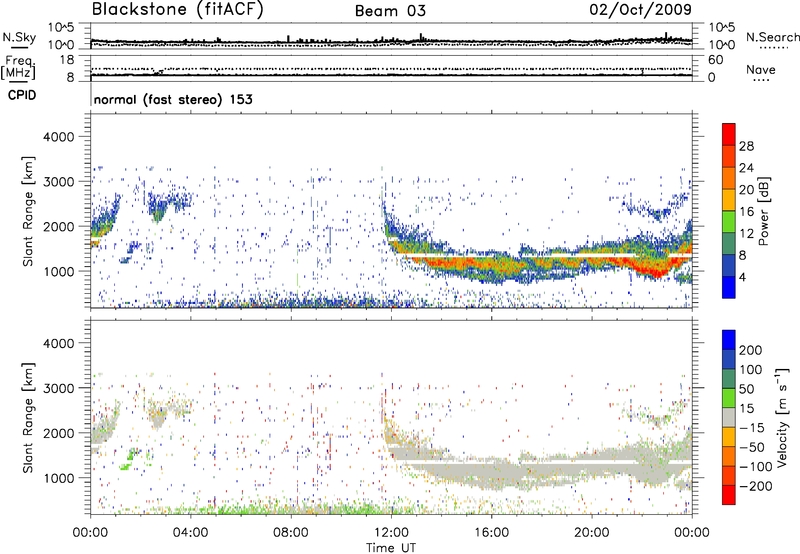Select the 'N.Sky' legend label

[19, 37]
